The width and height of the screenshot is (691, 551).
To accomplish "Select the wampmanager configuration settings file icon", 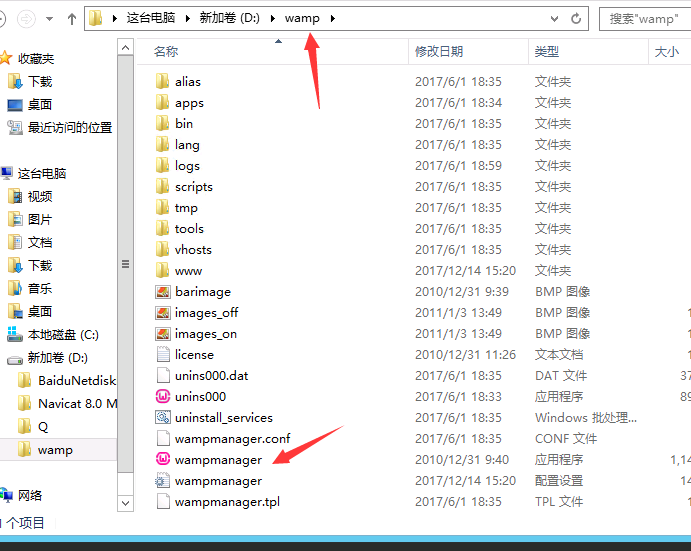I will [164, 481].
